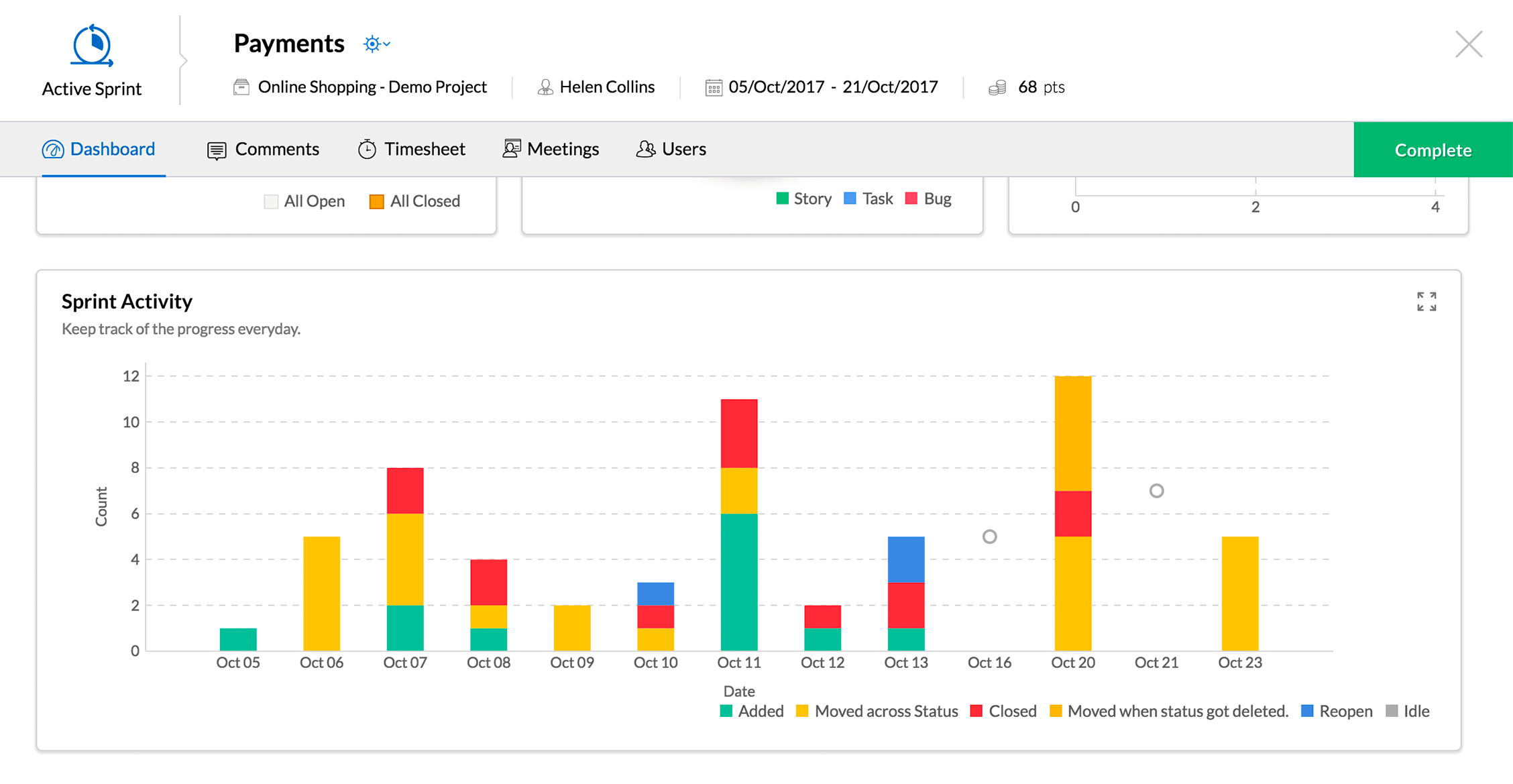Screen dimensions: 1513x784
Task: Close the sprint panel with the X
Action: point(1469,45)
